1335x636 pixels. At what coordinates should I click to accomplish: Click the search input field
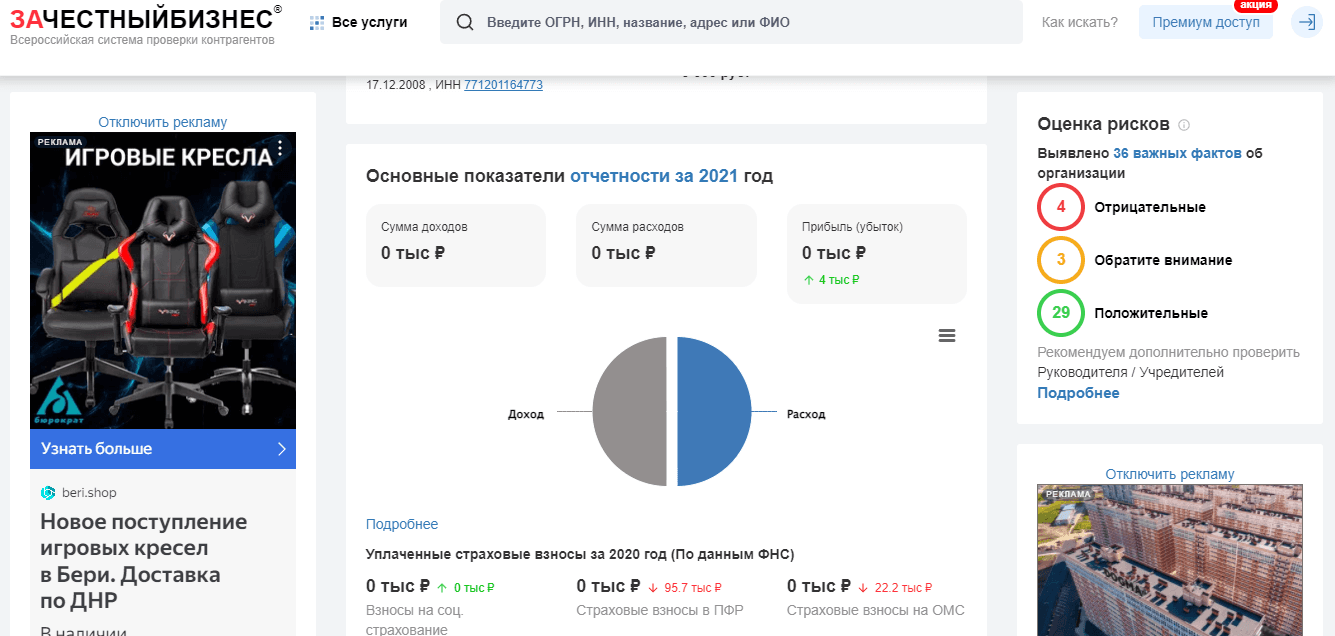[740, 22]
